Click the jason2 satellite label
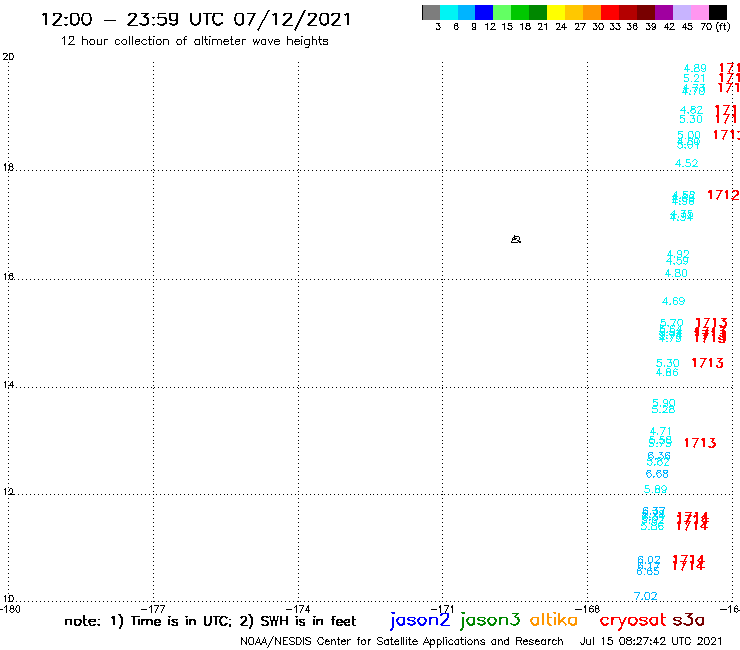The width and height of the screenshot is (740, 650). [420, 620]
